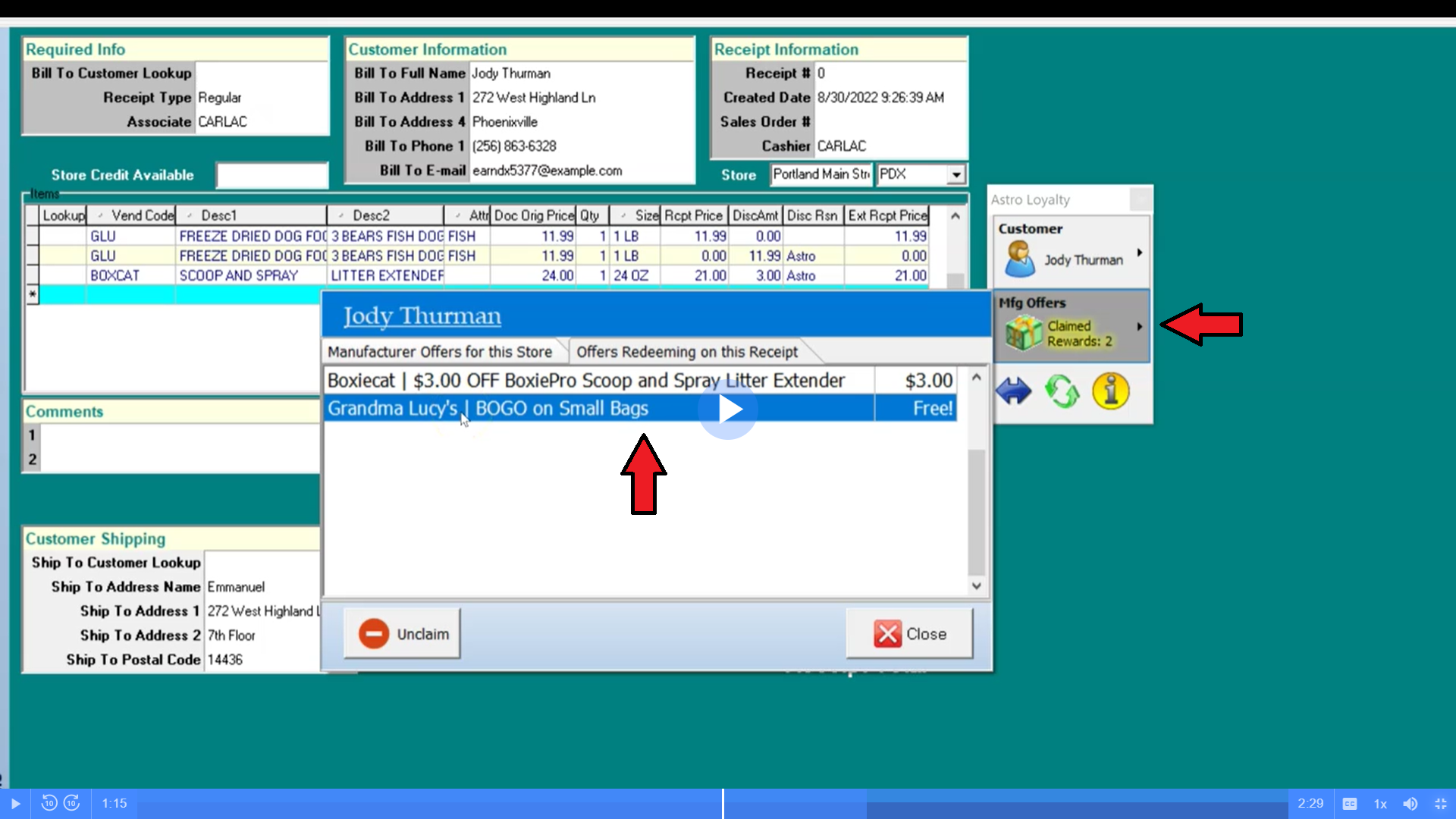Viewport: 1456px width, 819px height.
Task: Click the blue back arrows icon in Astro Loyalty
Action: pos(1013,391)
